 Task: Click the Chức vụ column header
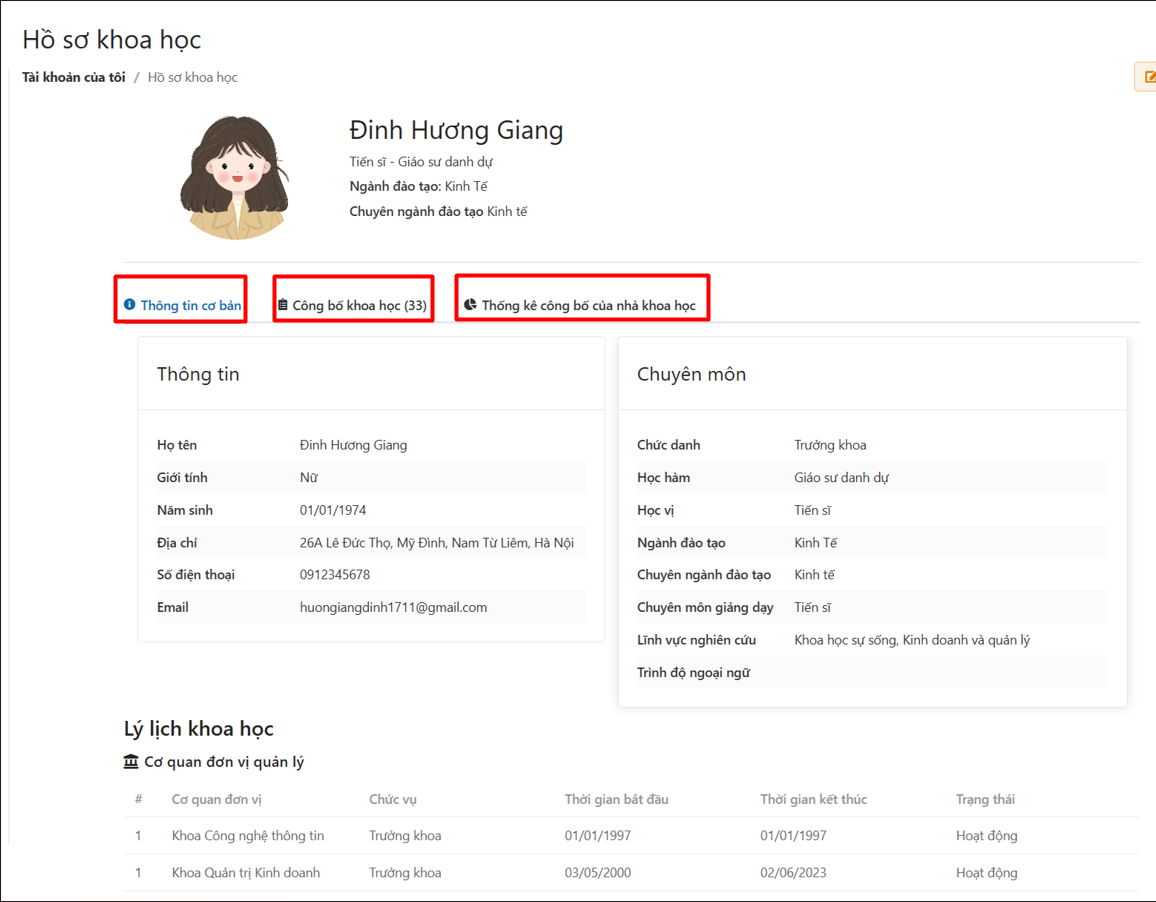[395, 799]
